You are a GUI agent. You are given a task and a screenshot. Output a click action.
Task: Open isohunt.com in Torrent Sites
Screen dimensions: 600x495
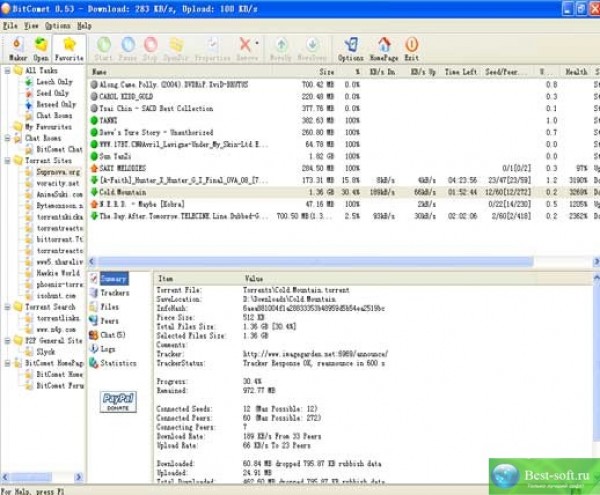[56, 296]
